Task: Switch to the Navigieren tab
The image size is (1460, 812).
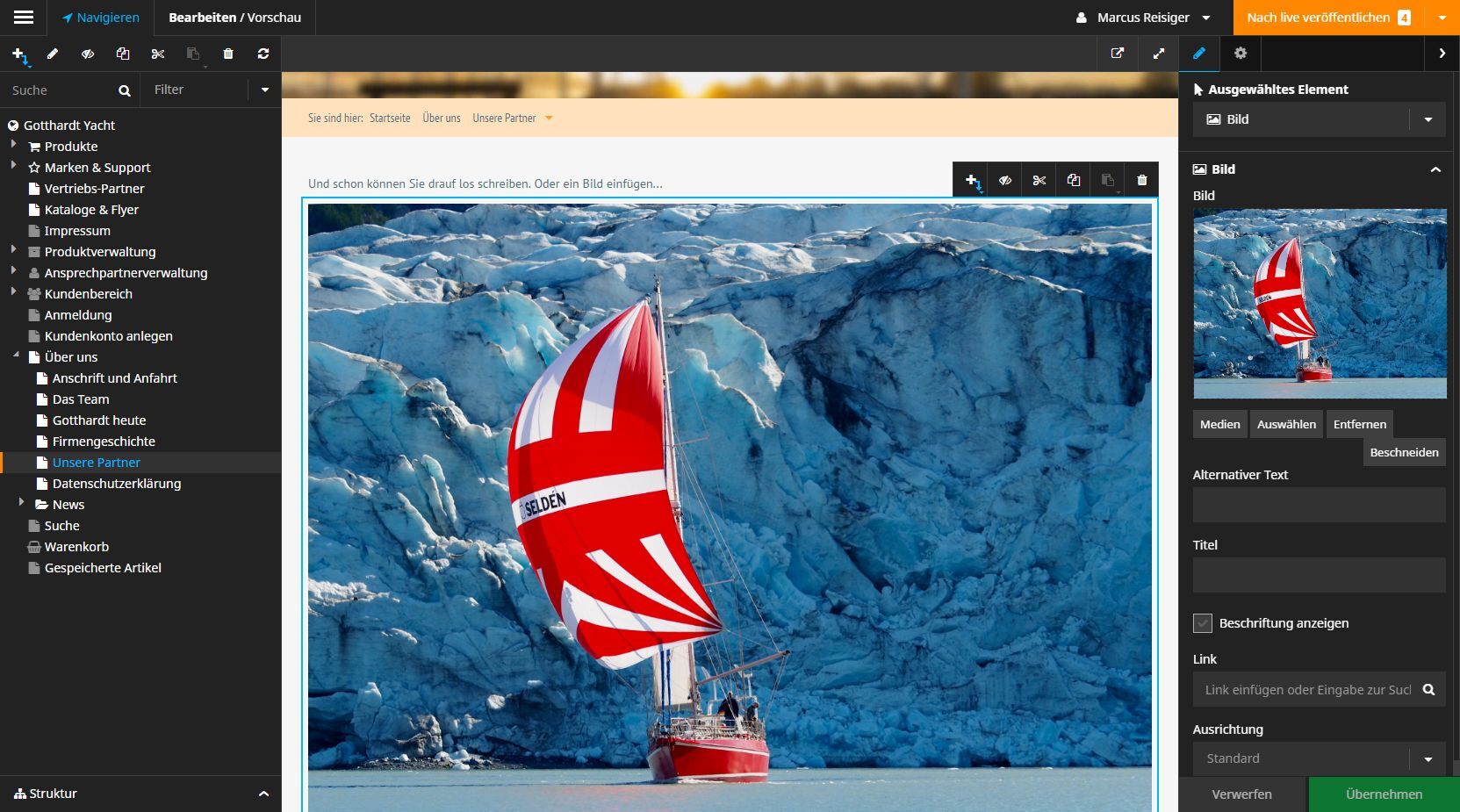Action: (102, 18)
